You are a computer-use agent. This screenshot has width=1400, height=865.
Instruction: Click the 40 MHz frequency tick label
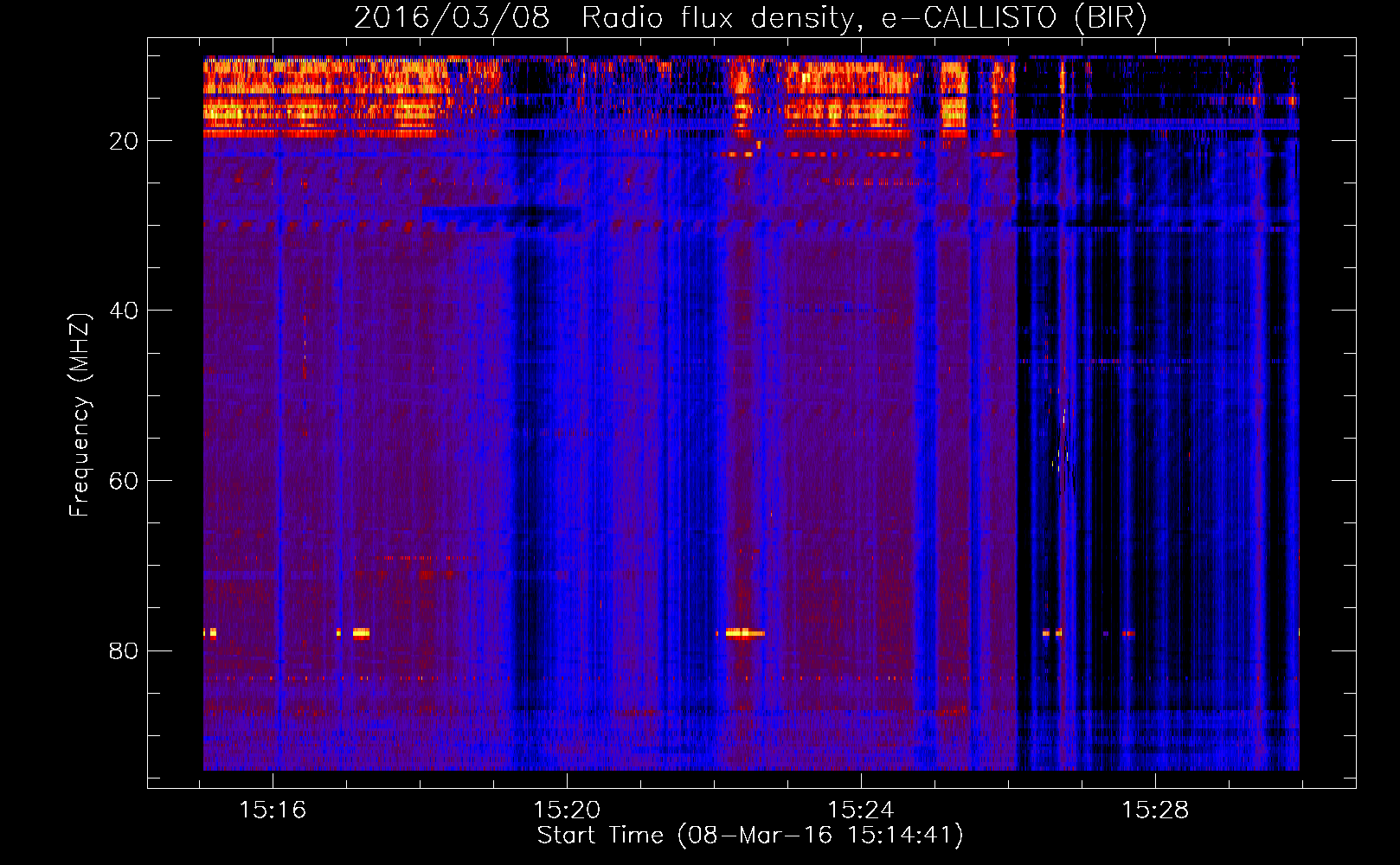[x=124, y=311]
